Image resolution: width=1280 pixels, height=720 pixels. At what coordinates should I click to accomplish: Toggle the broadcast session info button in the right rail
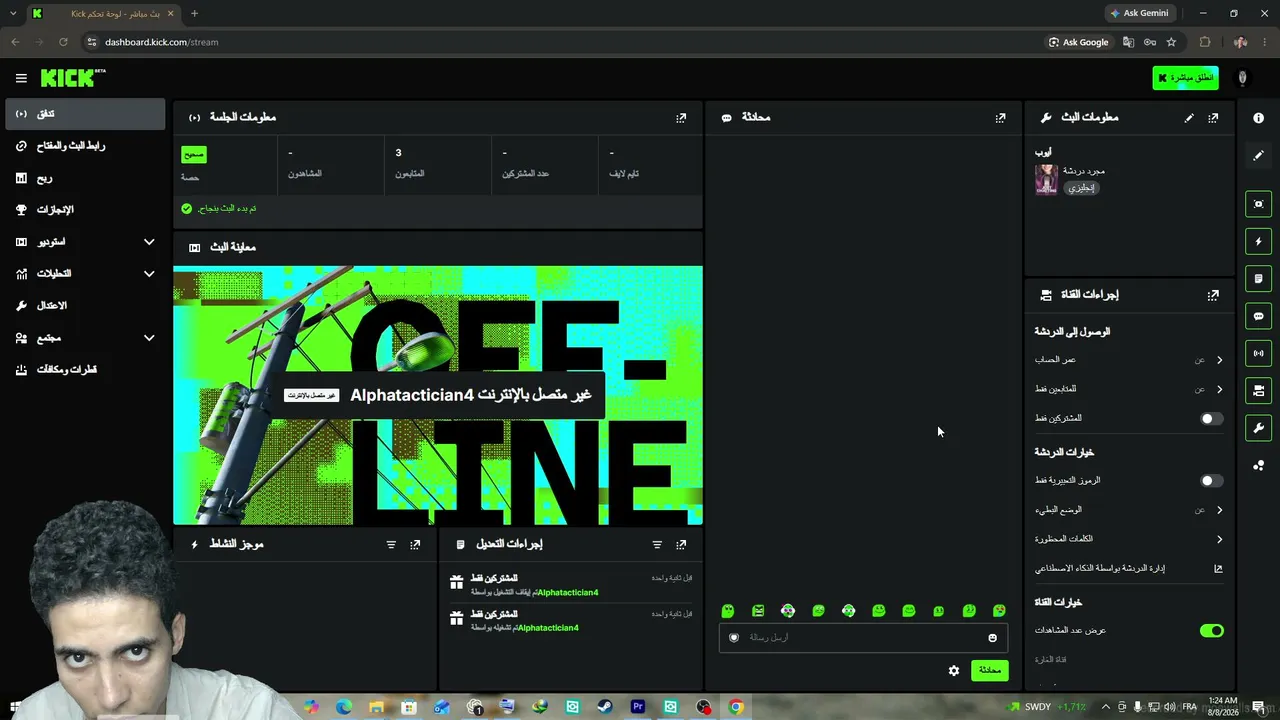(1258, 353)
